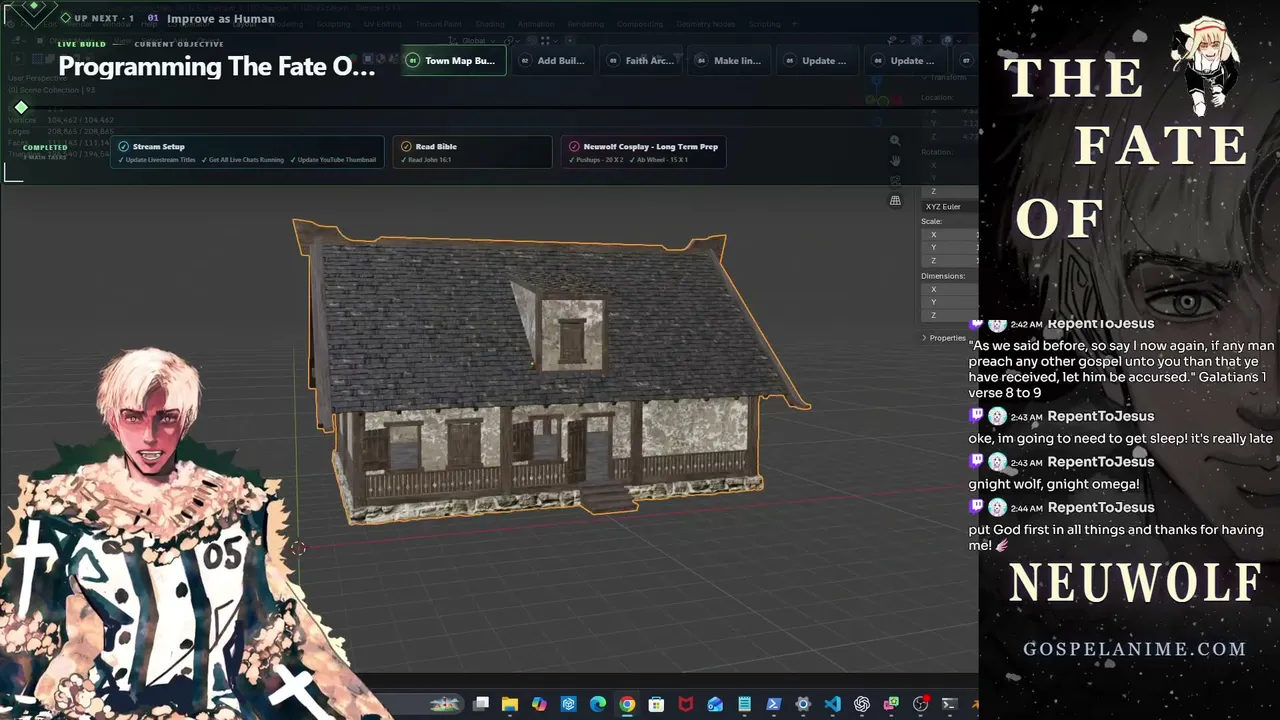Open the Terminal icon on the taskbar
Viewport: 1280px width, 720px height.
(x=949, y=704)
